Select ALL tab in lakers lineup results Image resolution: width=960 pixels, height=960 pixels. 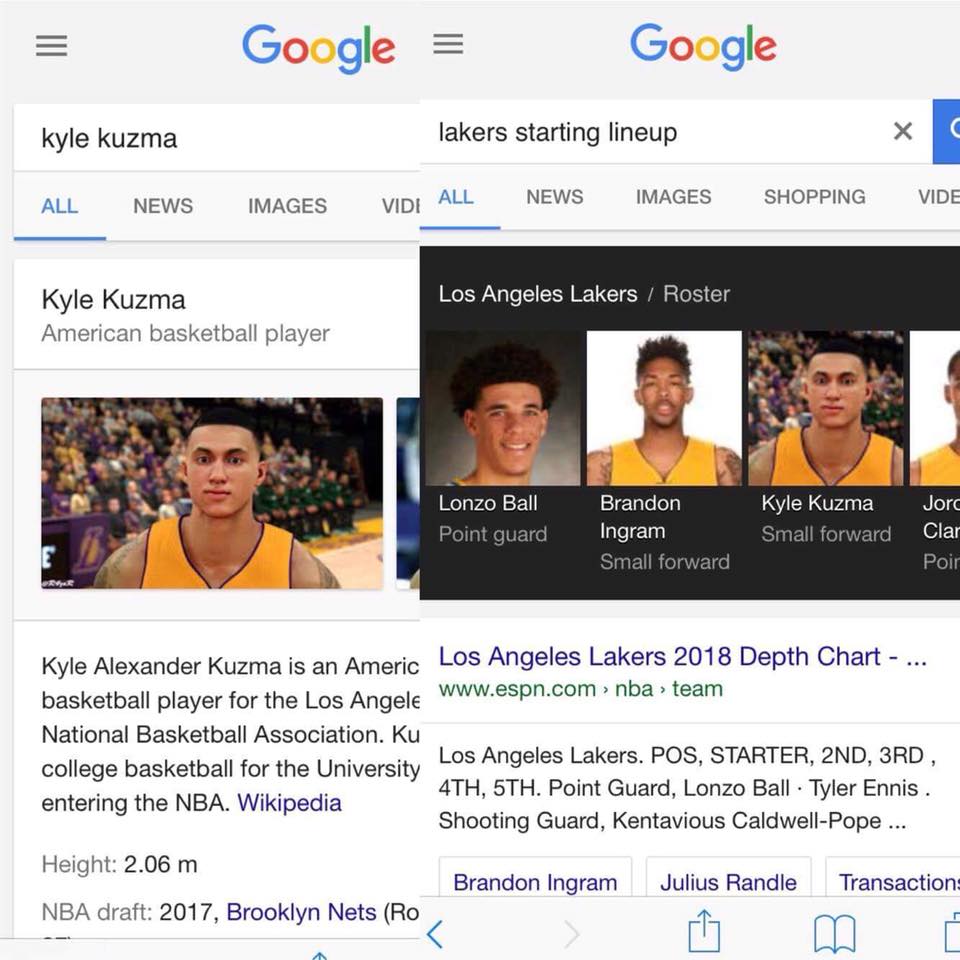pos(456,197)
